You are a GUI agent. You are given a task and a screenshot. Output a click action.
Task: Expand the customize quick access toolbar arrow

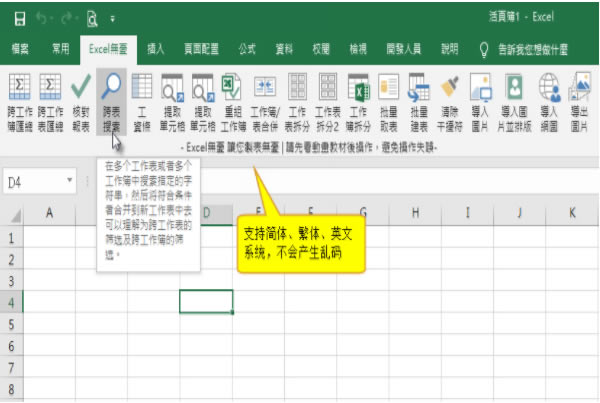click(x=112, y=18)
